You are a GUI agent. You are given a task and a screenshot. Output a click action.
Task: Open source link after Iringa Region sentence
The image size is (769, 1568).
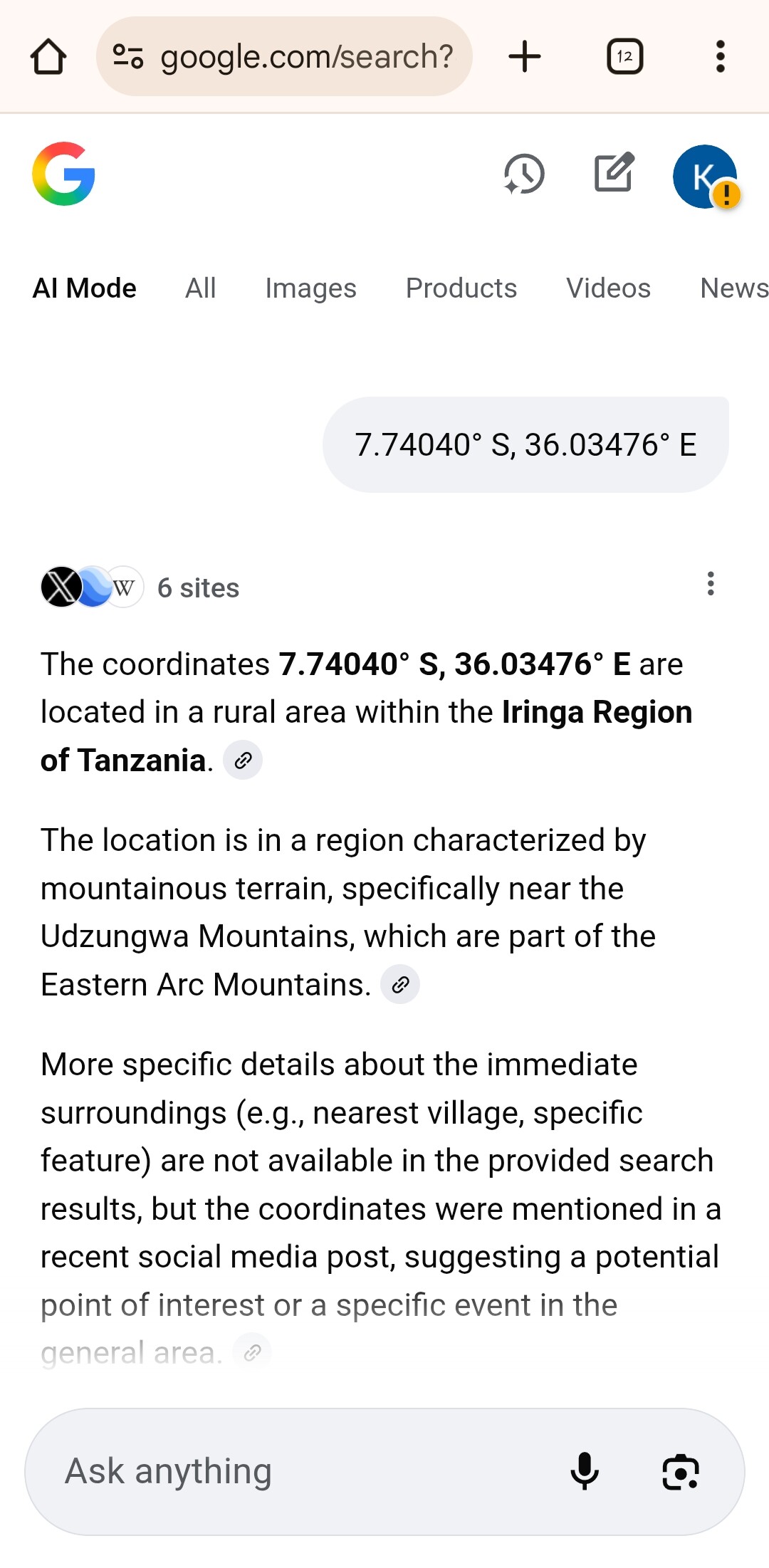coord(243,761)
